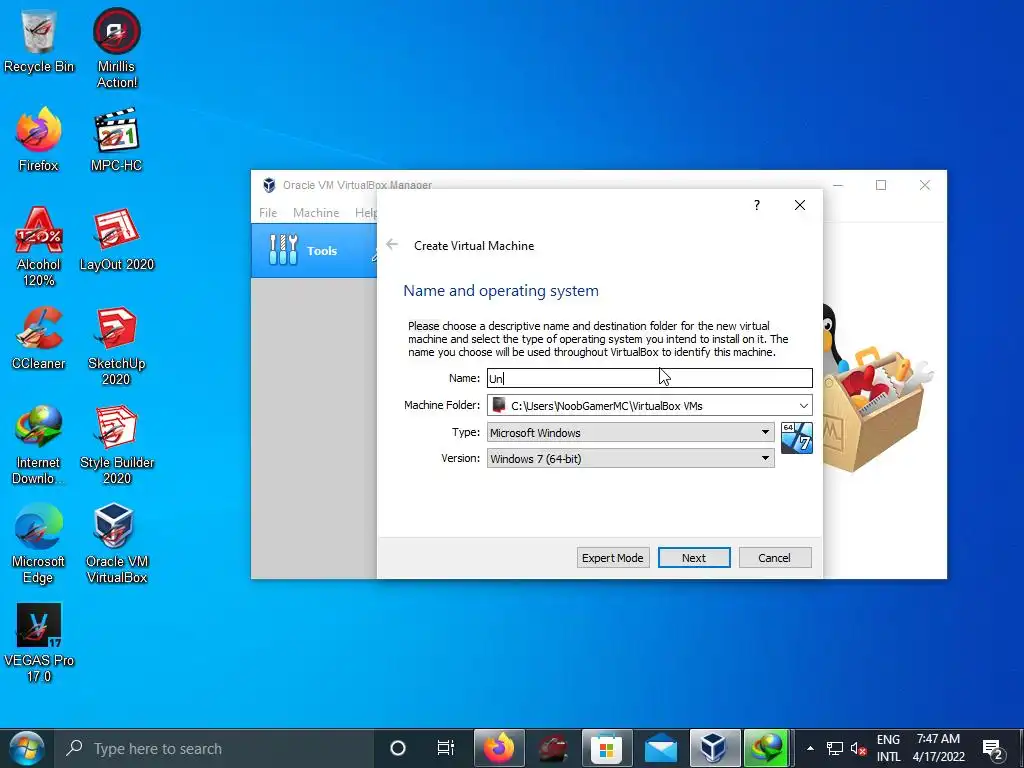Launch Alcohol 120% desktop icon
Image resolution: width=1024 pixels, height=768 pixels.
click(39, 247)
